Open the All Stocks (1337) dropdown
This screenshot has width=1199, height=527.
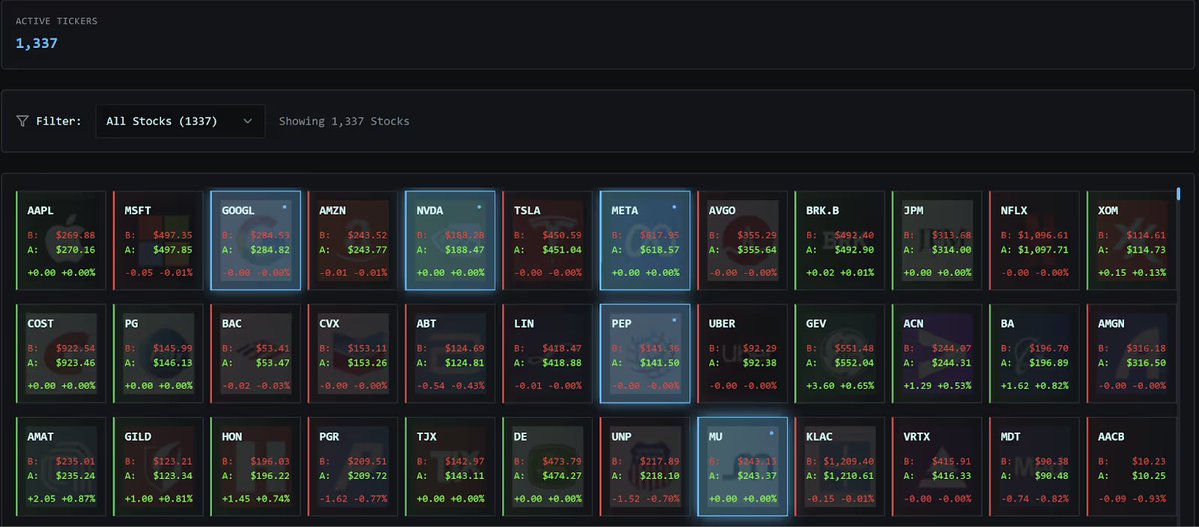180,121
